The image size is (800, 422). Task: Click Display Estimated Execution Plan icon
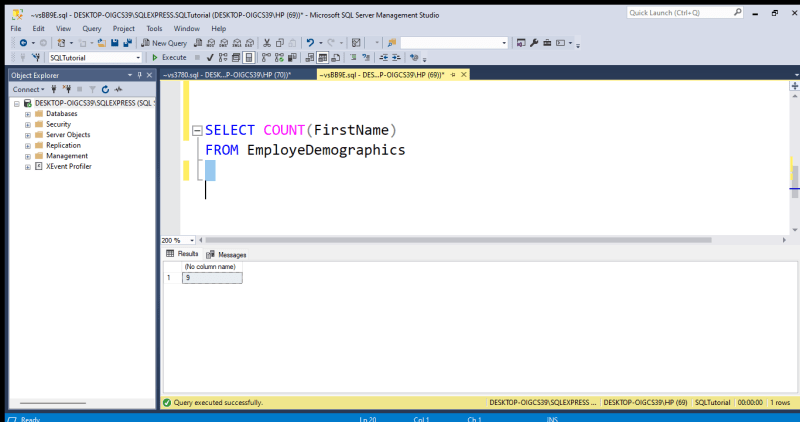click(223, 58)
